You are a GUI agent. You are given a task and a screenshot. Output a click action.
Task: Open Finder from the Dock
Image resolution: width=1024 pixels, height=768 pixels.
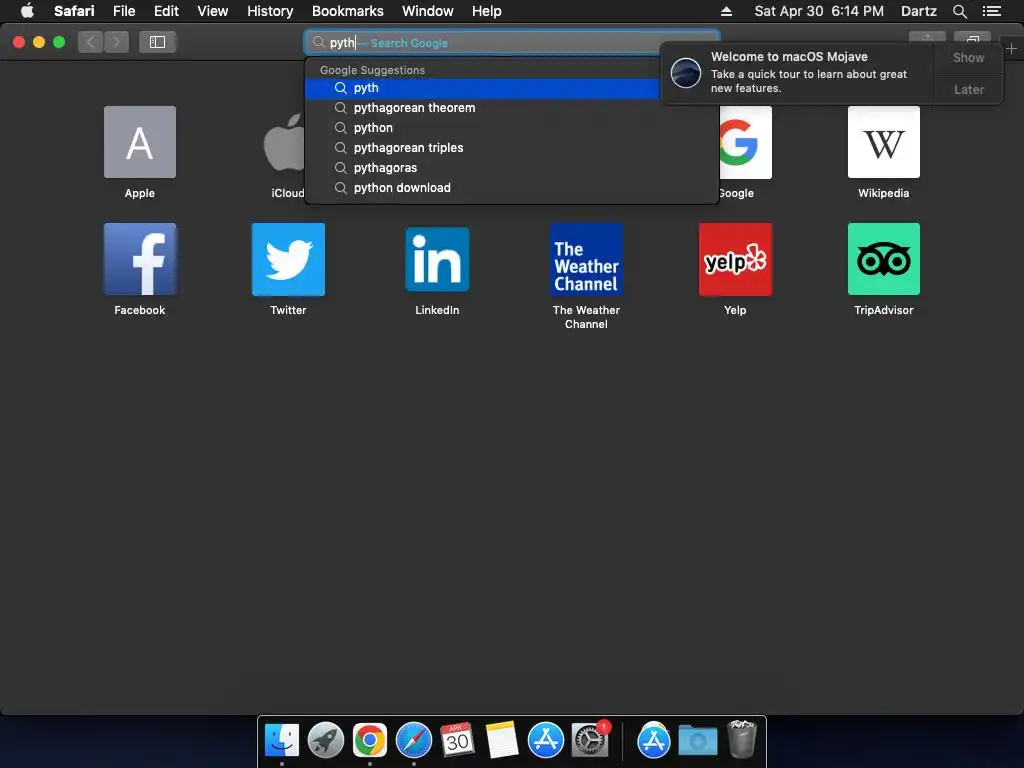point(281,741)
